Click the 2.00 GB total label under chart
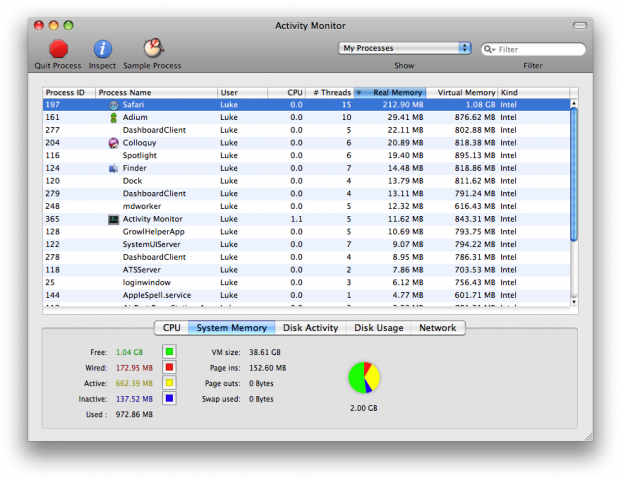 pos(364,408)
